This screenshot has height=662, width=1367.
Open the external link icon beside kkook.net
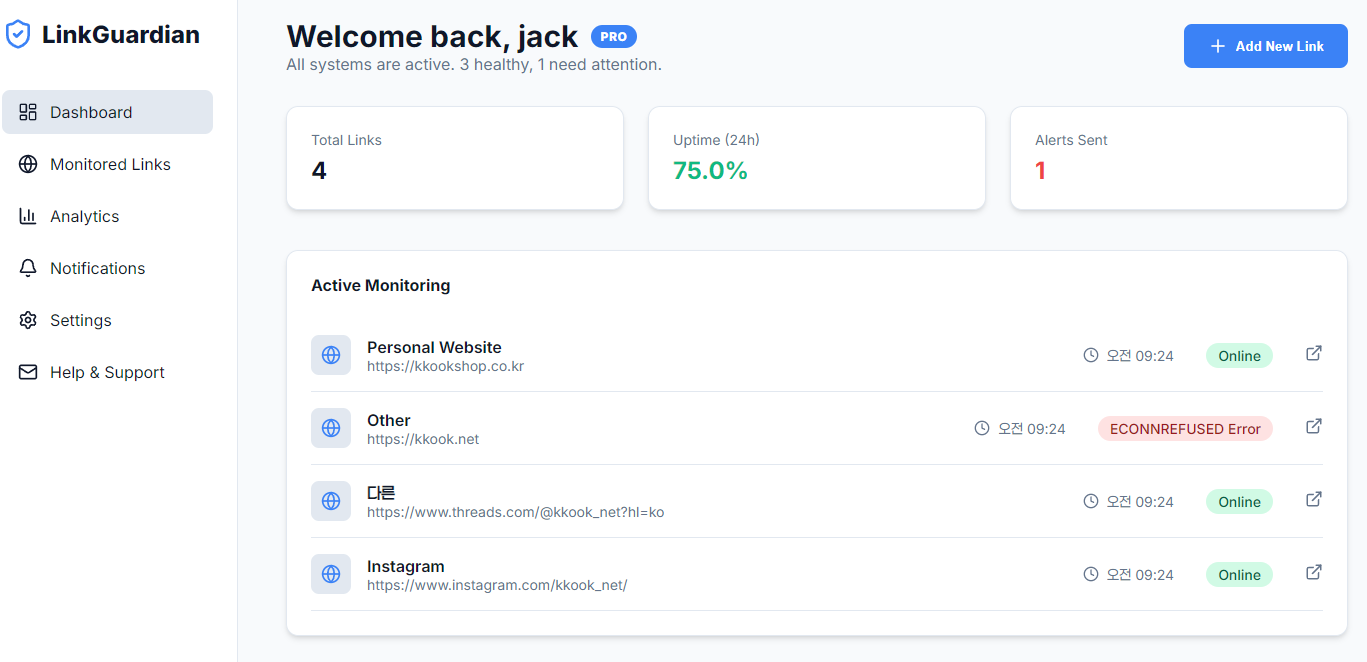point(1313,425)
